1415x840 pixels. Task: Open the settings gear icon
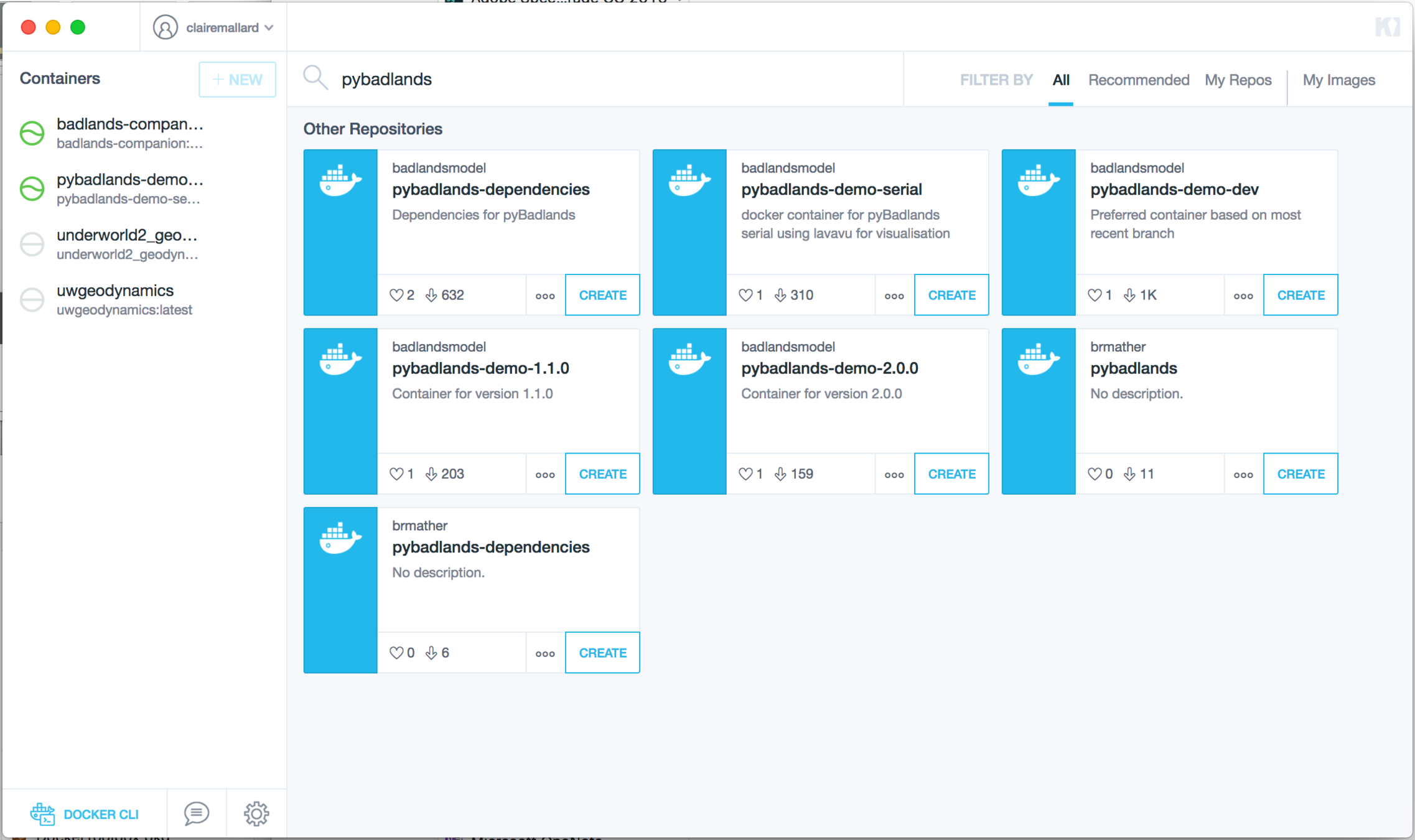256,813
